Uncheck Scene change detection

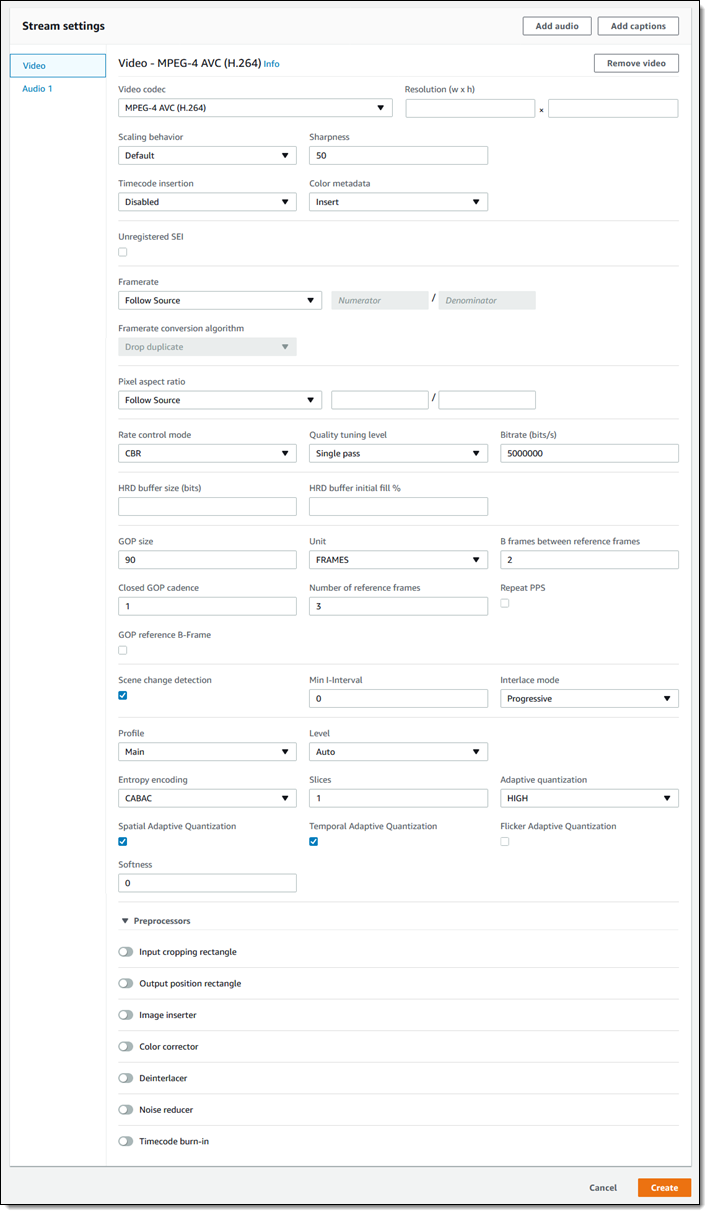coord(123,695)
